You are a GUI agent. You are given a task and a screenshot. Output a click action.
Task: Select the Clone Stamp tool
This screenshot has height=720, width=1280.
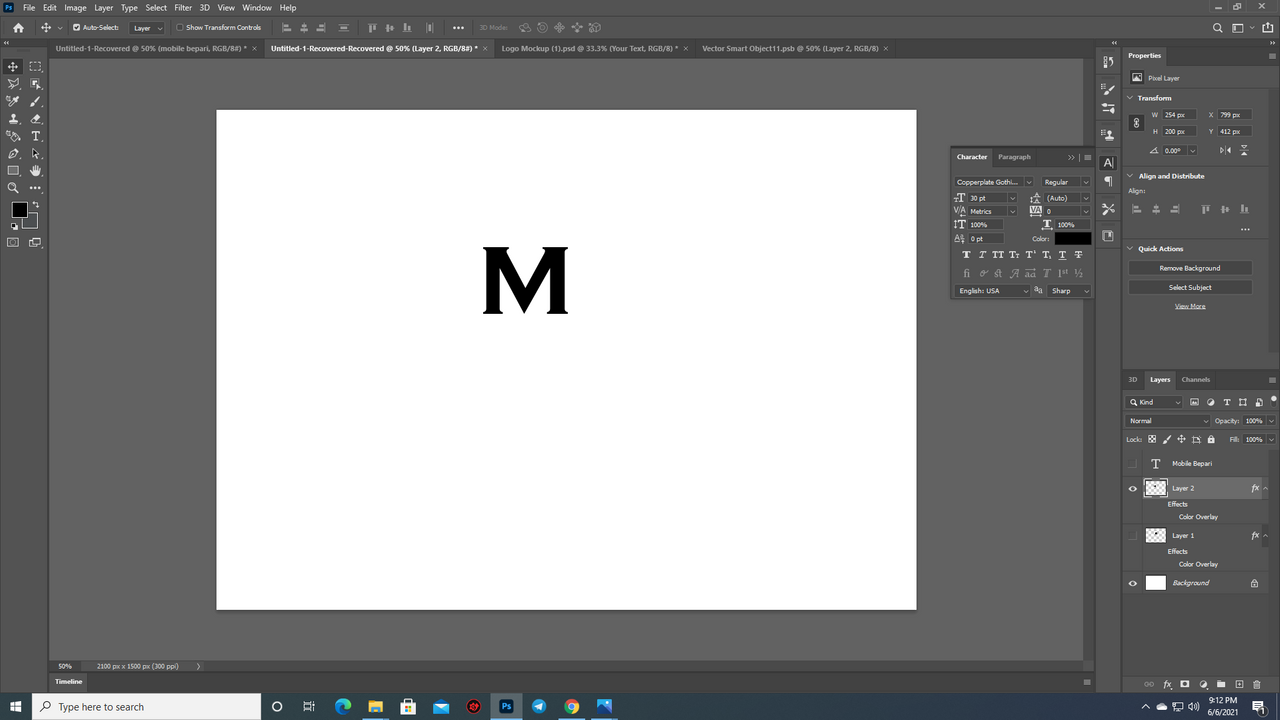tap(13, 119)
